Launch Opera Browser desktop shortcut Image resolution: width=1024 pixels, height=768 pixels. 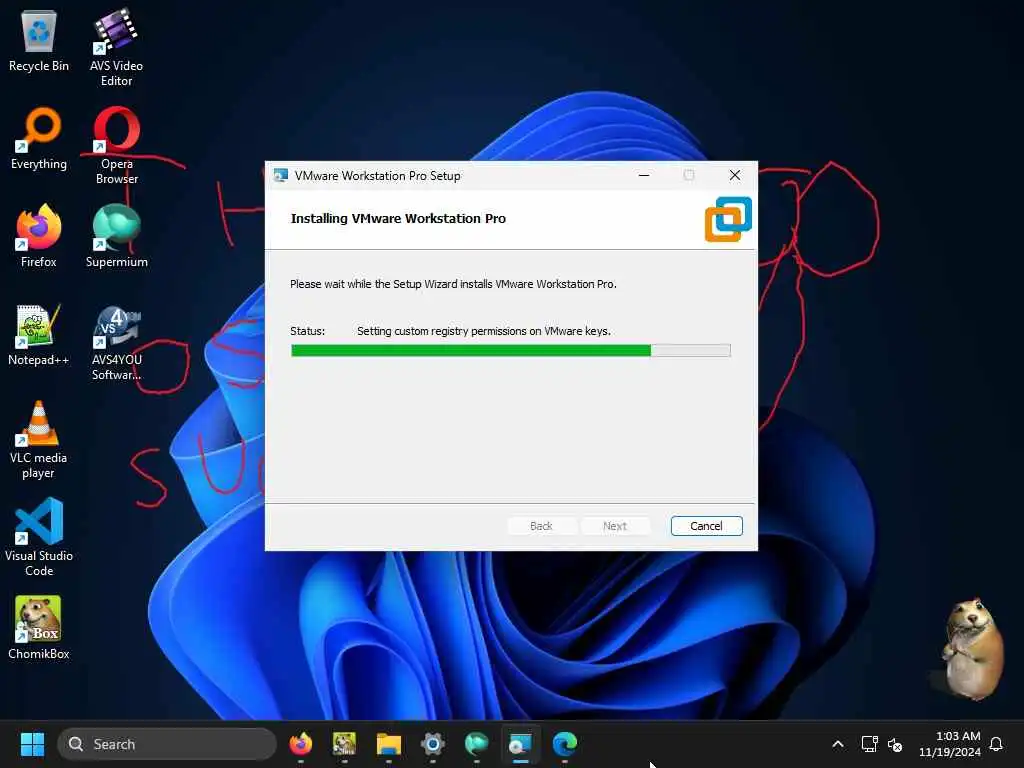[x=116, y=146]
